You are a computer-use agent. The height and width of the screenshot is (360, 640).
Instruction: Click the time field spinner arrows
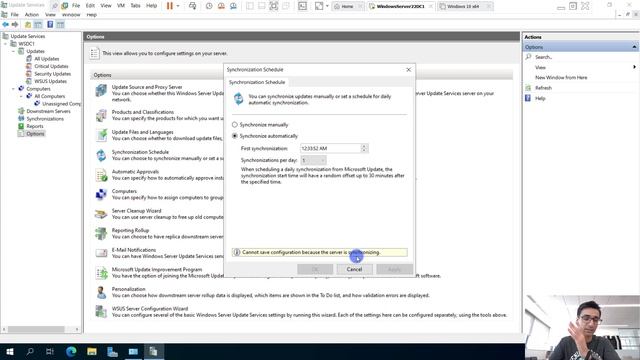point(364,149)
